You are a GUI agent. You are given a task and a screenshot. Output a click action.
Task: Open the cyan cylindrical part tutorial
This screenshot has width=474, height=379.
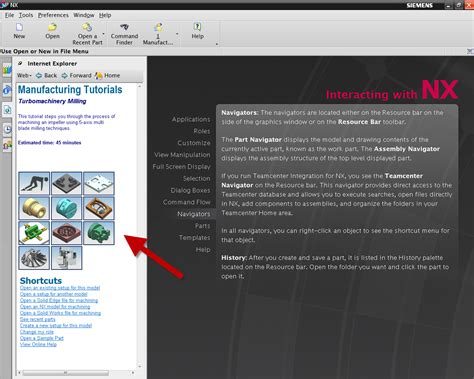pos(66,208)
